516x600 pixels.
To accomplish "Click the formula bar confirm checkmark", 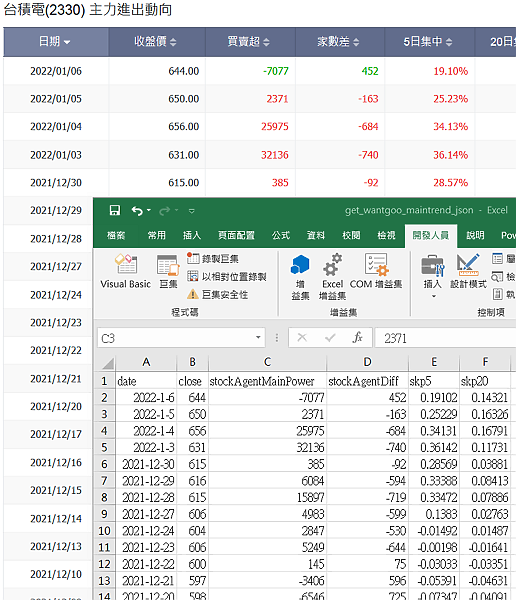I will (330, 338).
